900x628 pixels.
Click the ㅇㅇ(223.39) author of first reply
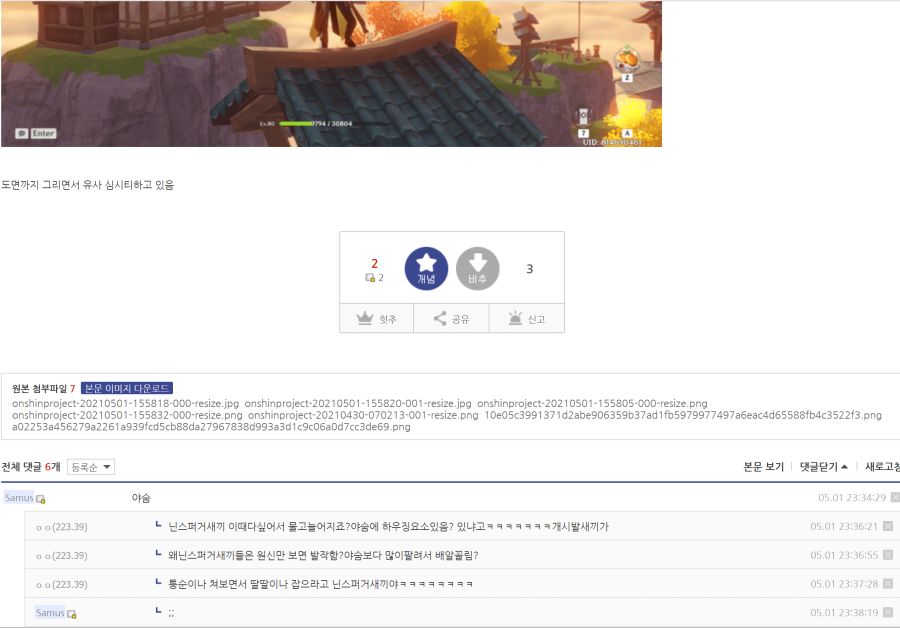(x=61, y=527)
